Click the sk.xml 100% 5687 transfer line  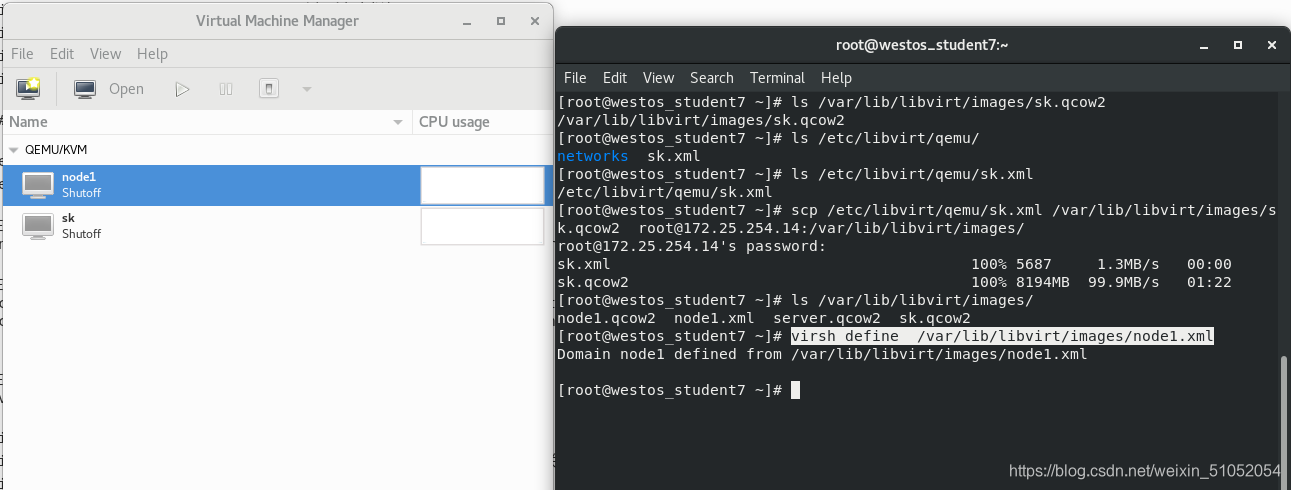point(894,264)
